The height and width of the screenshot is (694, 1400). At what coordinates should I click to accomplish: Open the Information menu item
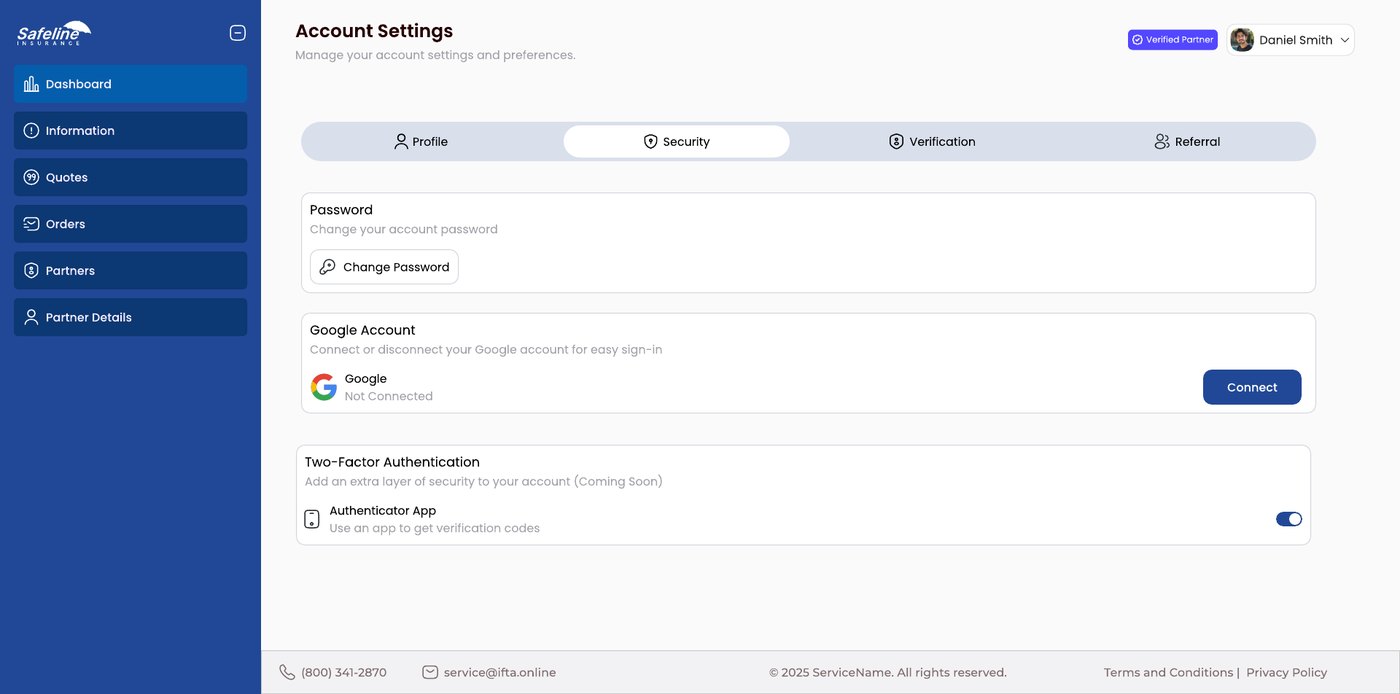(130, 131)
